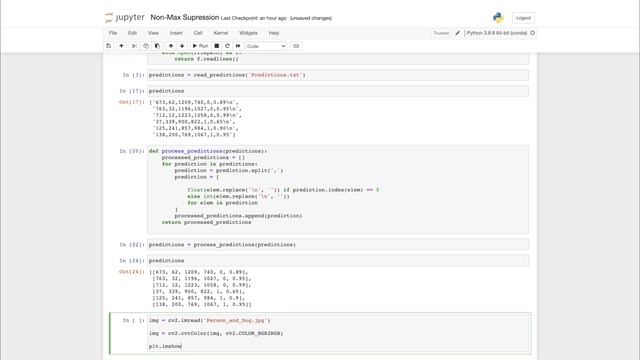Click the Logout button
Image resolution: width=640 pixels, height=360 pixels.
point(523,18)
